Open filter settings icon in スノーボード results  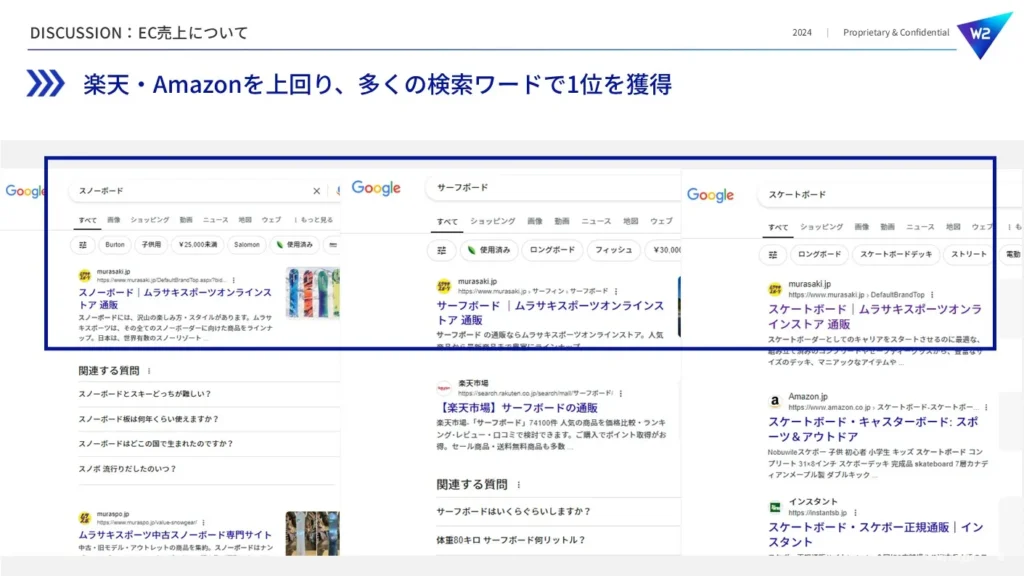[x=83, y=245]
